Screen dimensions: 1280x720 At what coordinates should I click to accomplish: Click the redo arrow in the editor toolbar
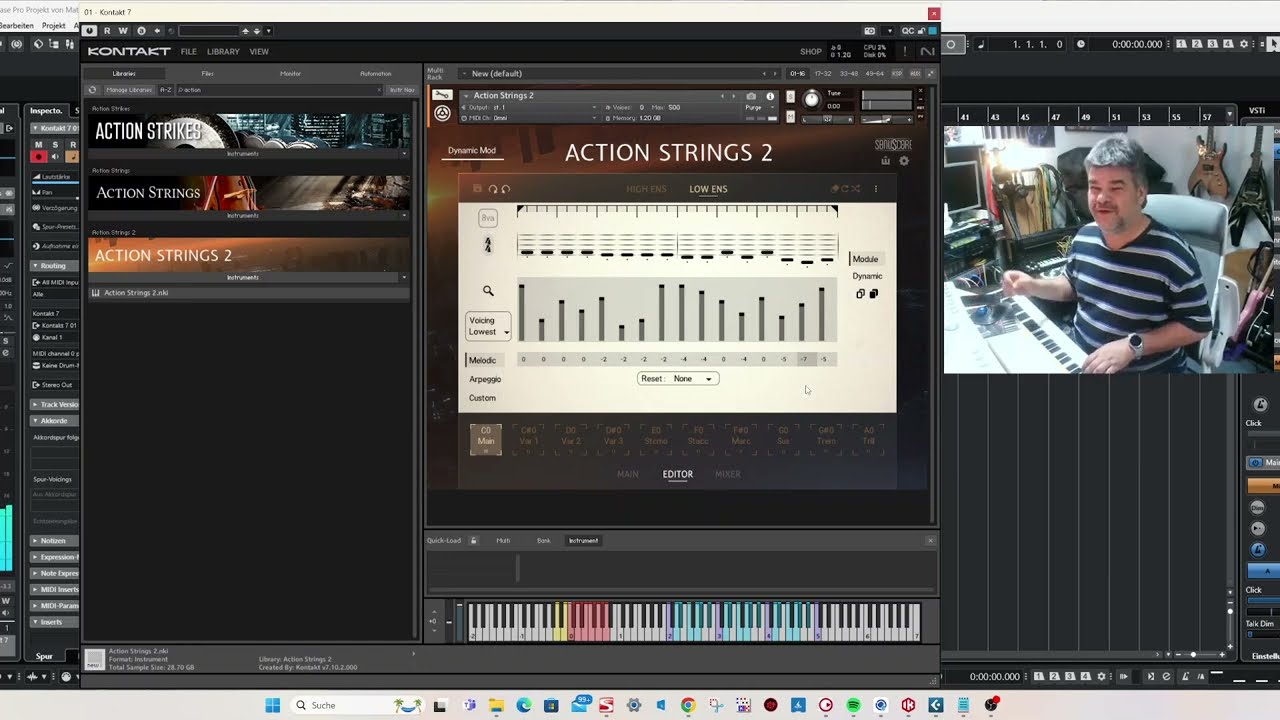click(x=505, y=189)
